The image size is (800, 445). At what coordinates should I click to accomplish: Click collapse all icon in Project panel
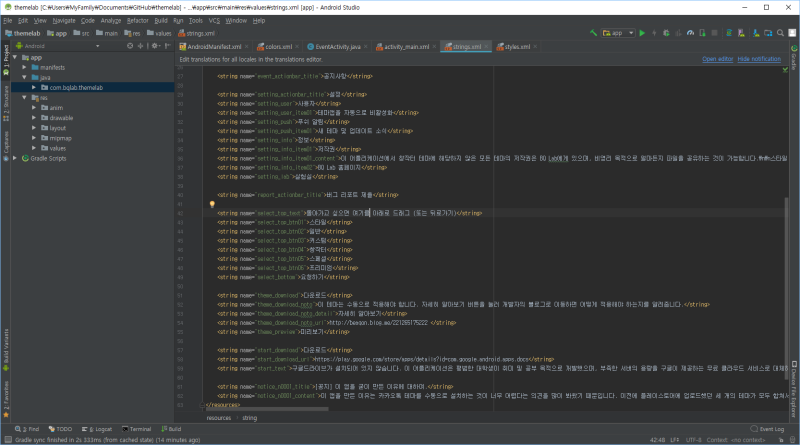point(140,46)
